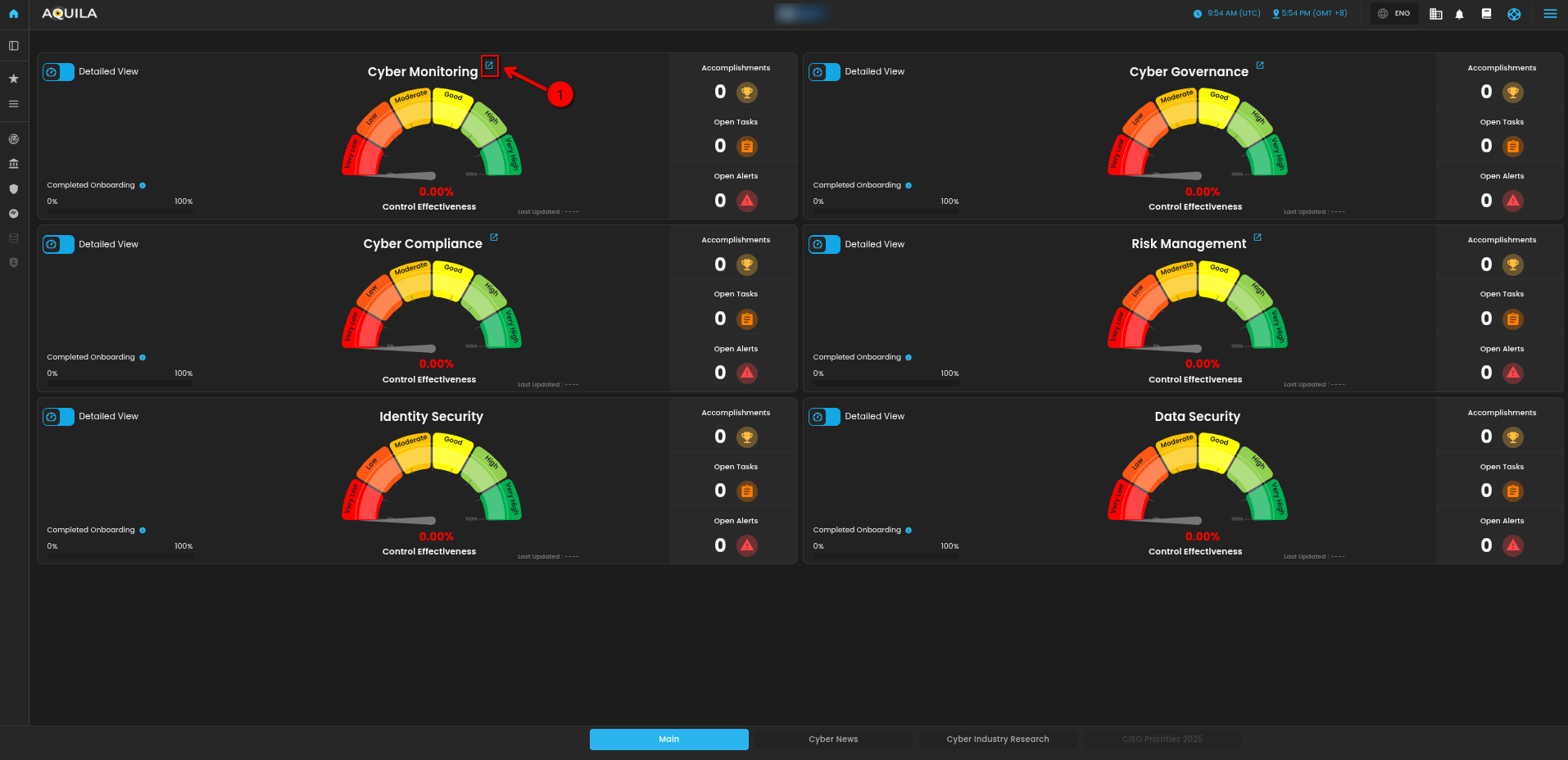
Task: Toggle Detailed View for Cyber Monitoring
Action: pyautogui.click(x=58, y=72)
